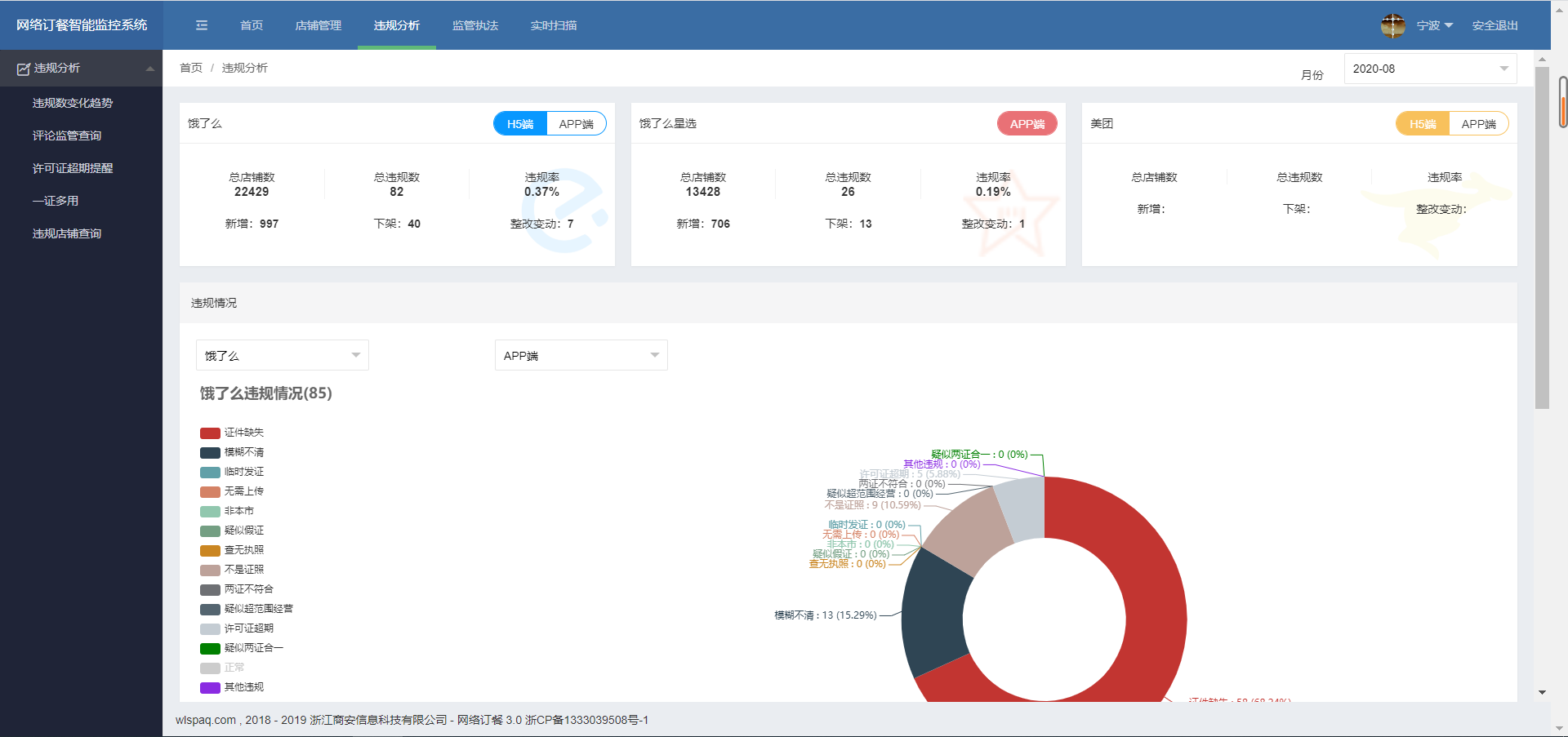Screen dimensions: 1568x737
Task: Click scrollbar down arrow
Action: point(1542,693)
